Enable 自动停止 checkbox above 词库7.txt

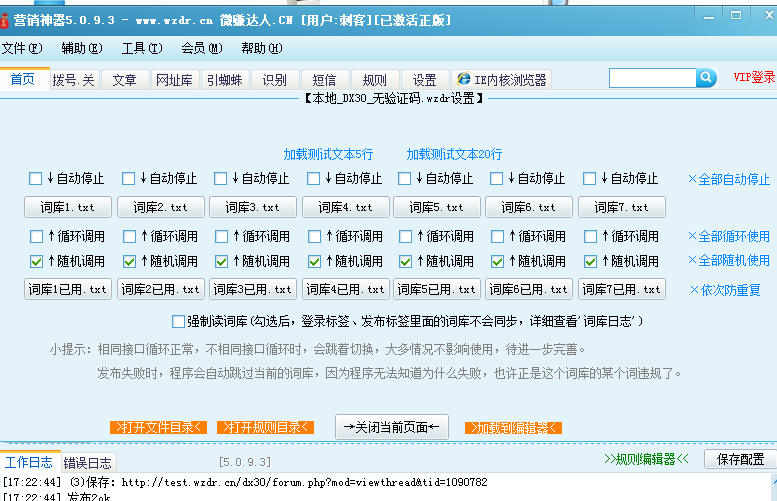tap(589, 178)
